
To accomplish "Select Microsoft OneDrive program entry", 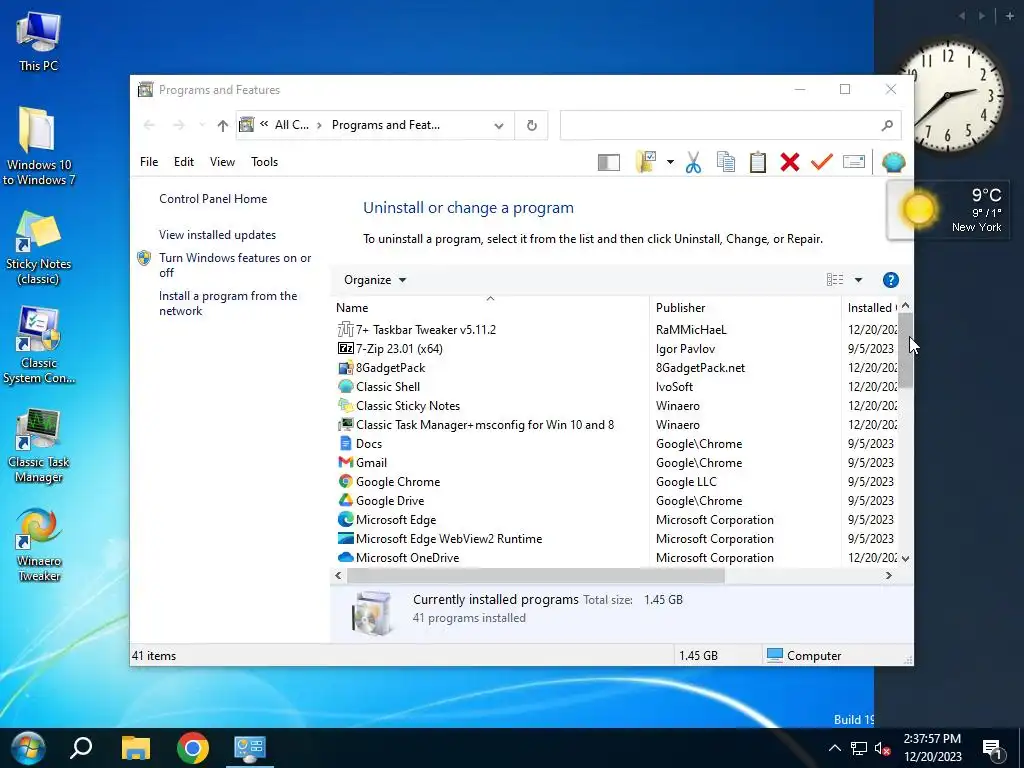I will pos(614,558).
